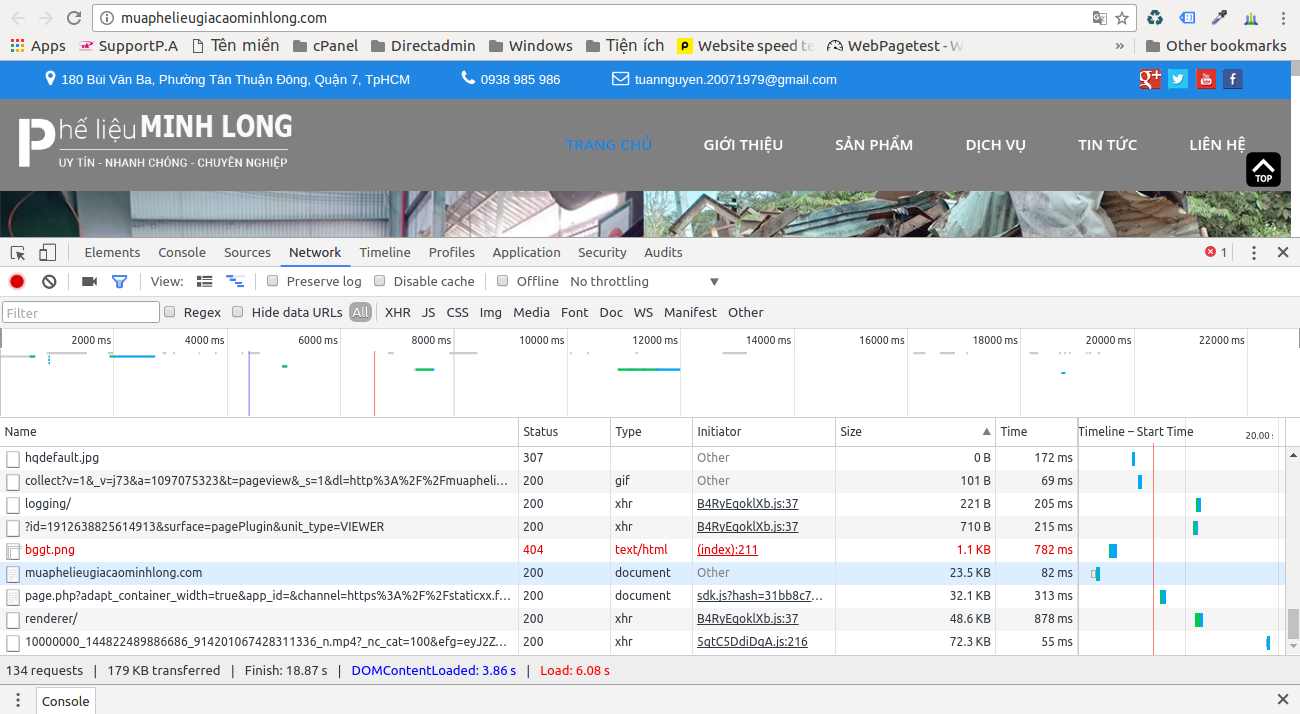This screenshot has width=1300, height=714.
Task: Close the Console drawer
Action: pos(1283,700)
